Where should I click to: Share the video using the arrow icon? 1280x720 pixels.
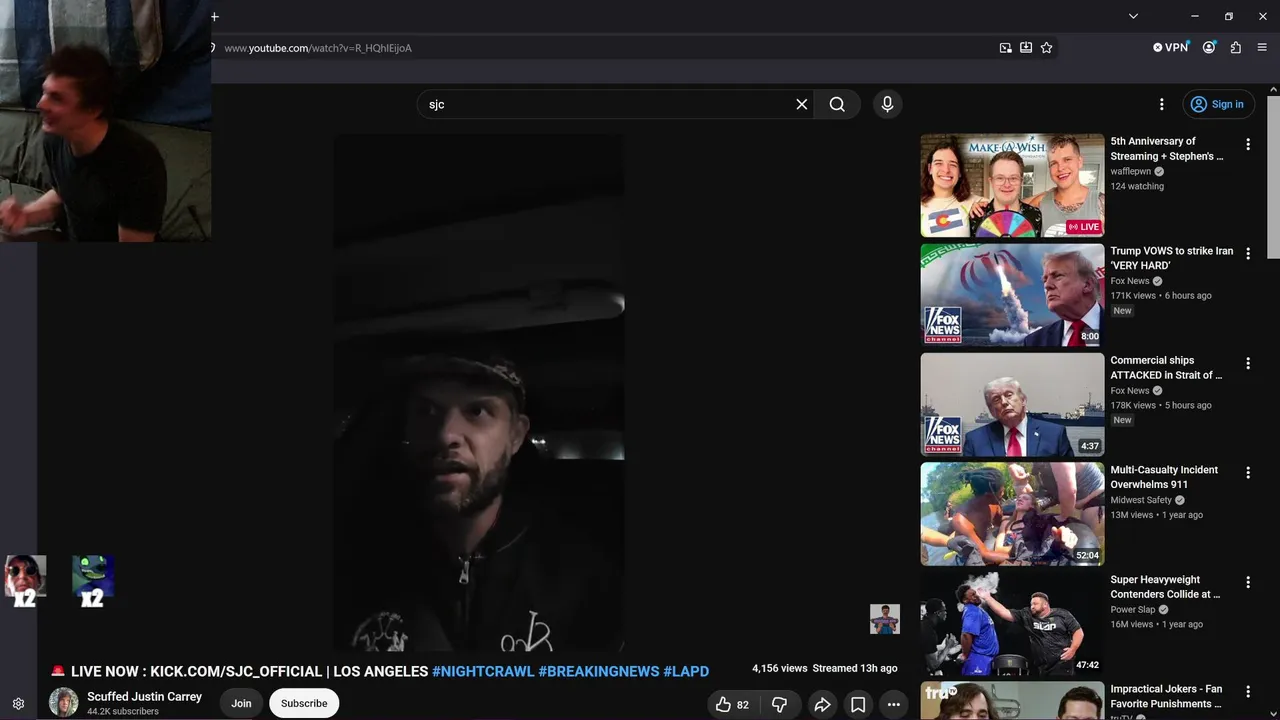(822, 704)
